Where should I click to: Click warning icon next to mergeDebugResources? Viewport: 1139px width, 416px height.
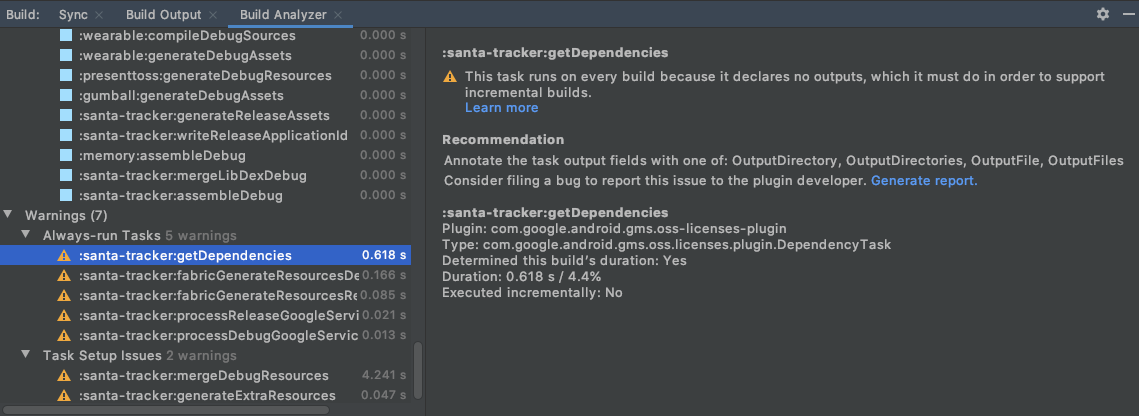tap(64, 376)
